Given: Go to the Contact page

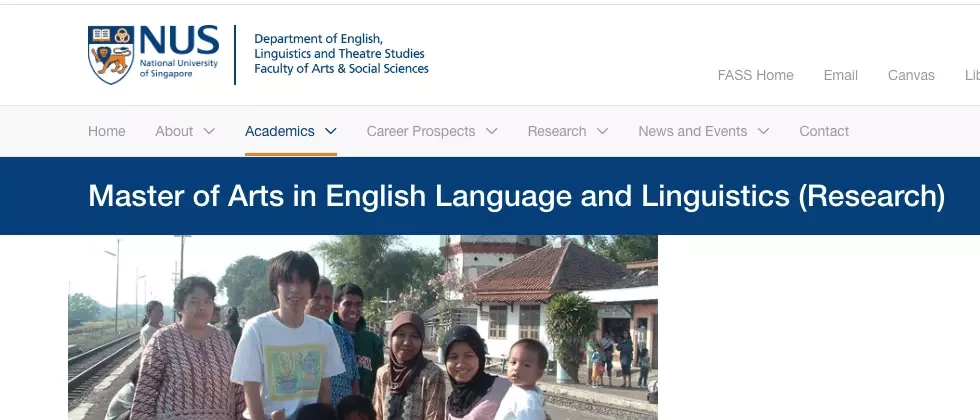Looking at the screenshot, I should tap(824, 131).
